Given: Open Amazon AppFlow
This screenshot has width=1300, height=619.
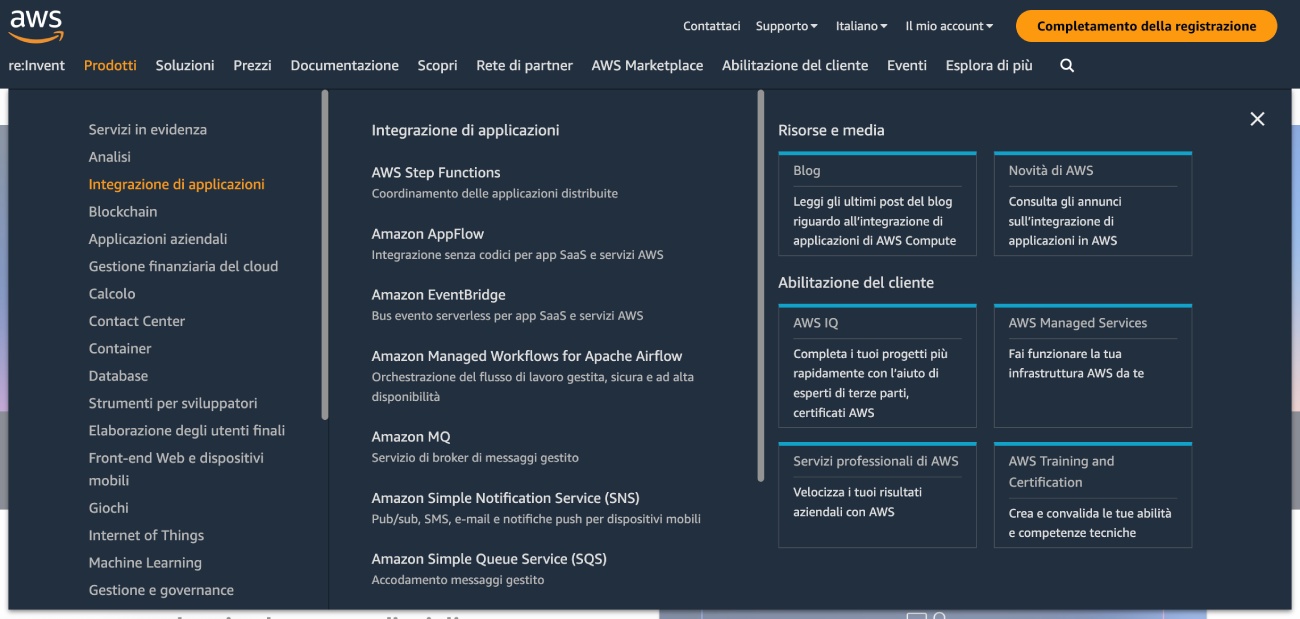Looking at the screenshot, I should pyautogui.click(x=428, y=234).
